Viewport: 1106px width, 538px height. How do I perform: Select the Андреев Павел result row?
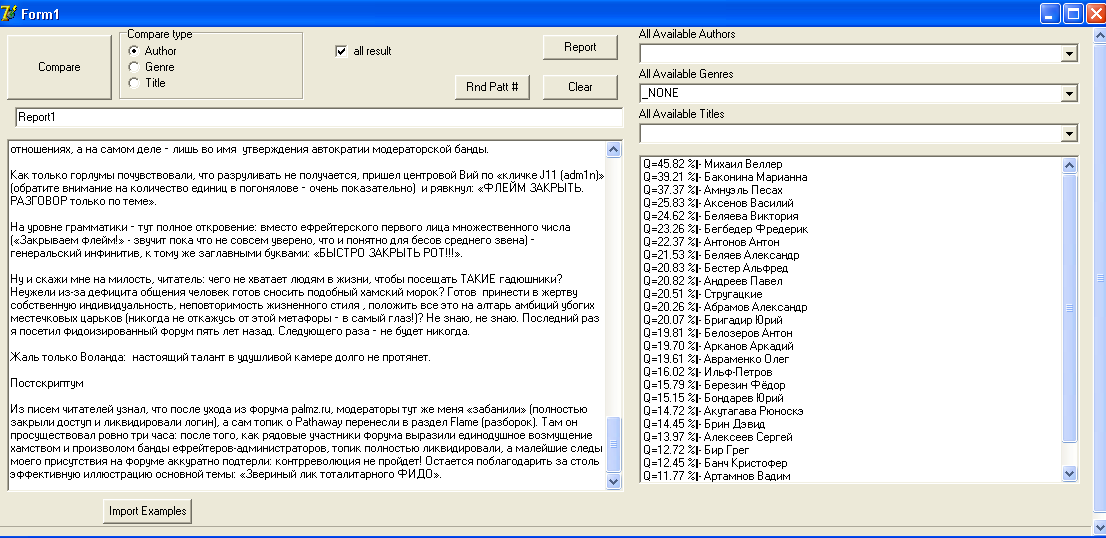(851, 281)
